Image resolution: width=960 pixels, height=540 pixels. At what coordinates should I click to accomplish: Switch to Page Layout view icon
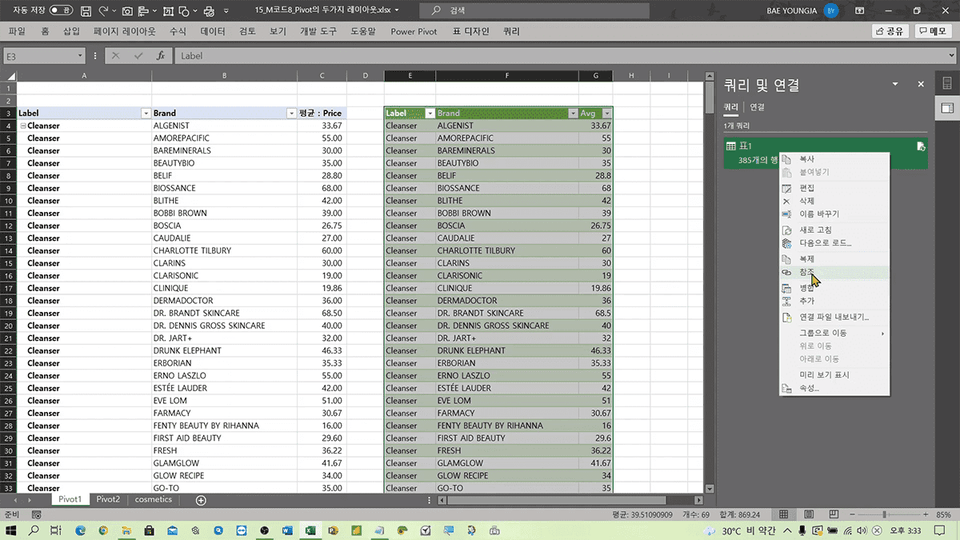[809, 514]
